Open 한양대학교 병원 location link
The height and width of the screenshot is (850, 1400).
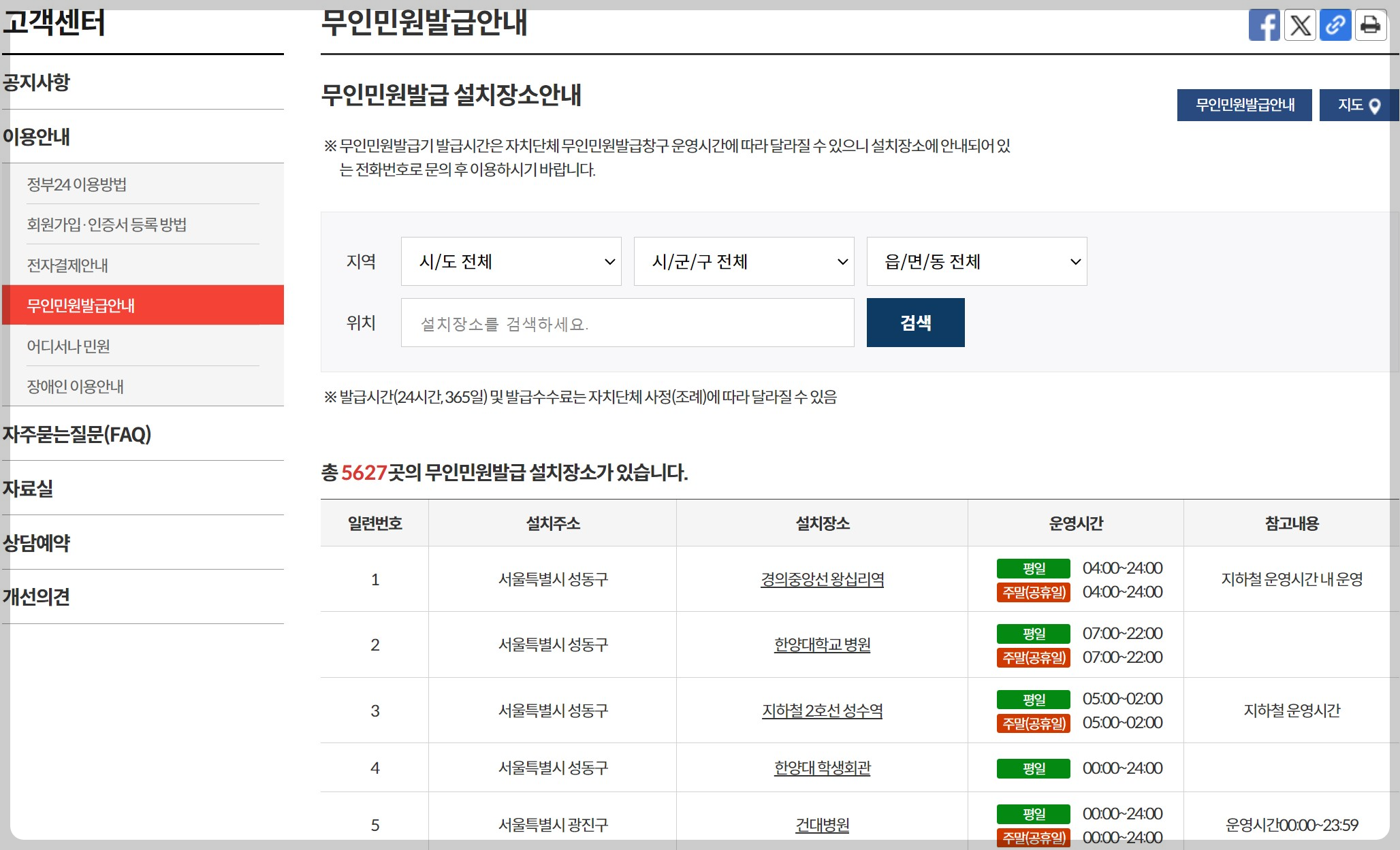(822, 644)
